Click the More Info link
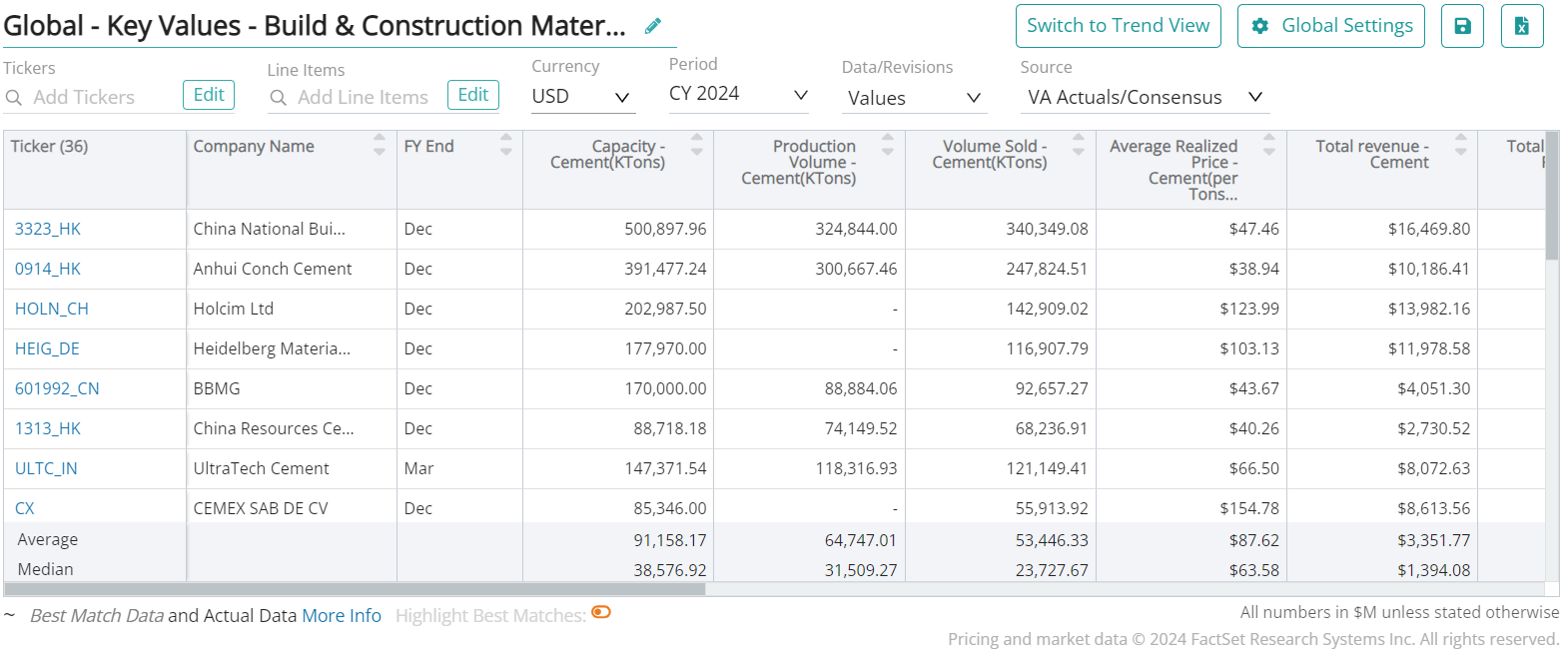The image size is (1568, 654). pos(342,616)
